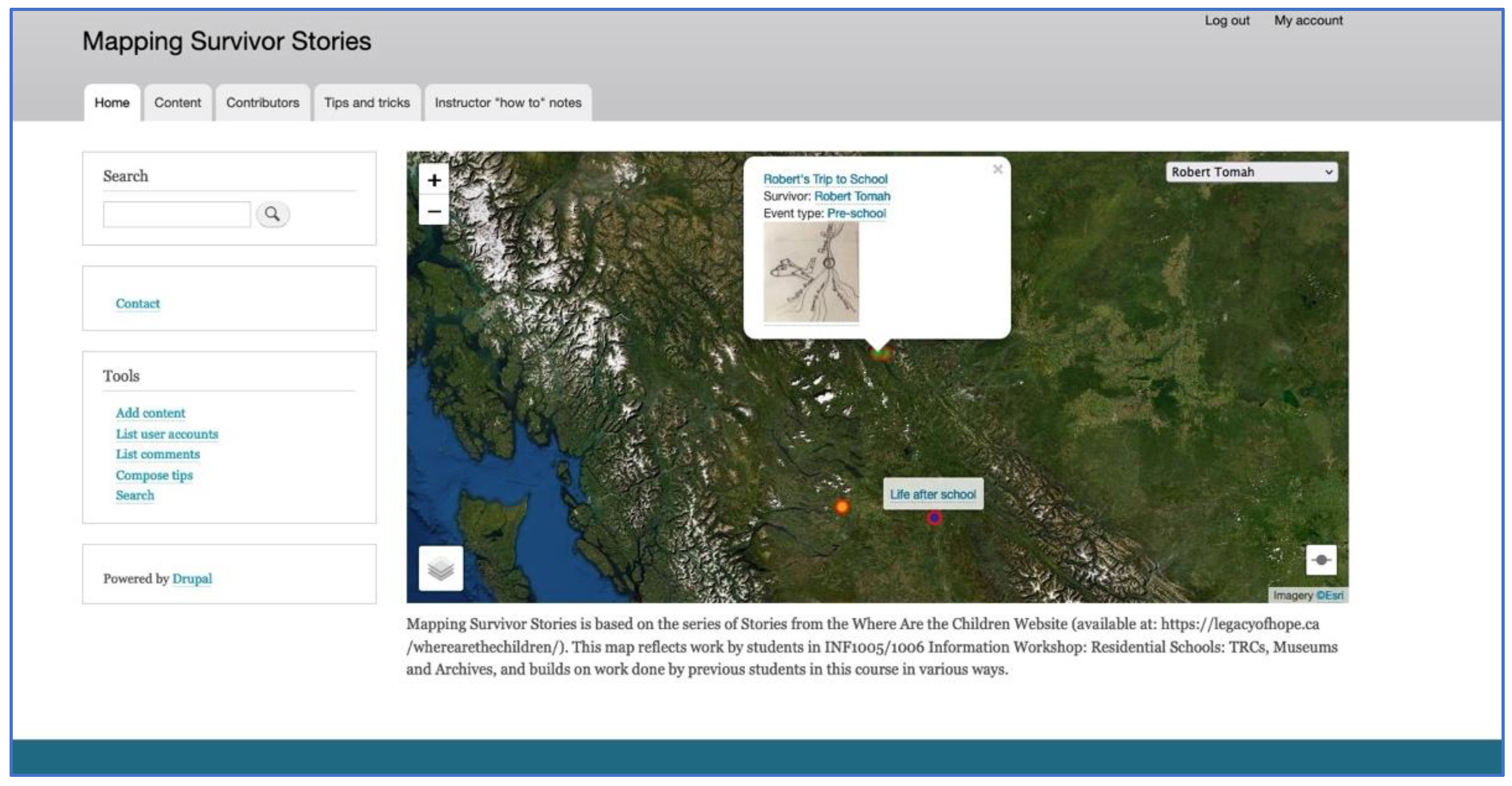
Task: Open the Life after school label link
Action: [x=933, y=494]
